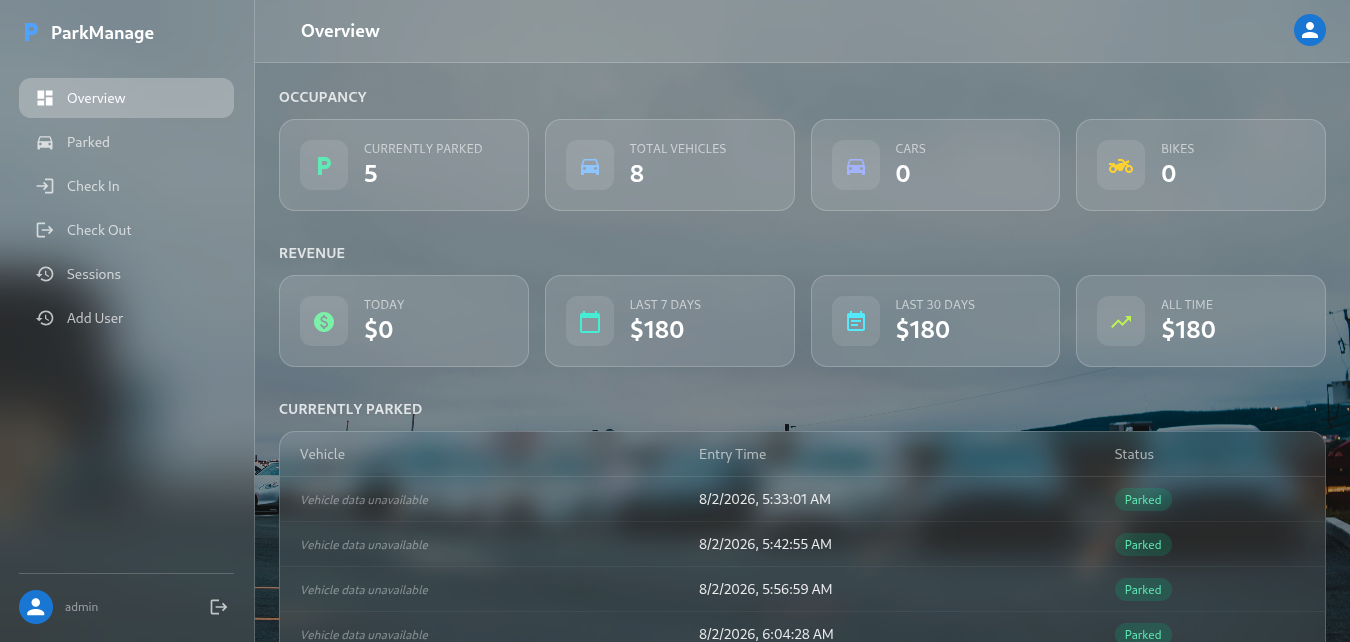The image size is (1350, 642).
Task: Click the All Time $180 value
Action: [x=1188, y=330]
